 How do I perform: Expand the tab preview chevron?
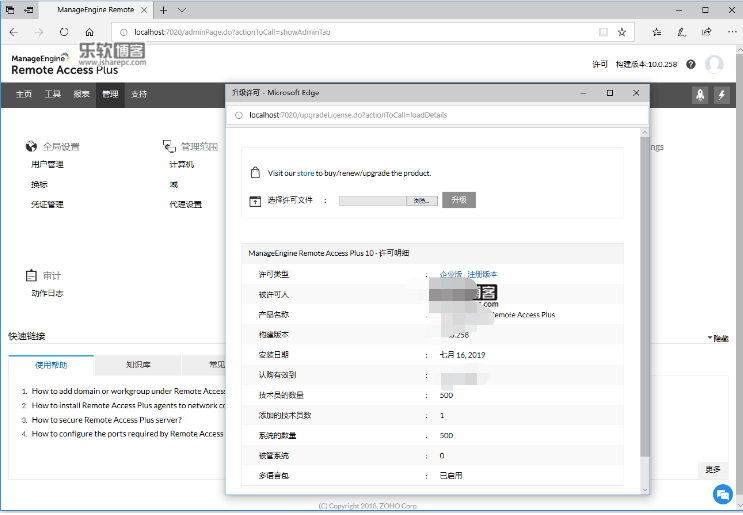tap(182, 10)
